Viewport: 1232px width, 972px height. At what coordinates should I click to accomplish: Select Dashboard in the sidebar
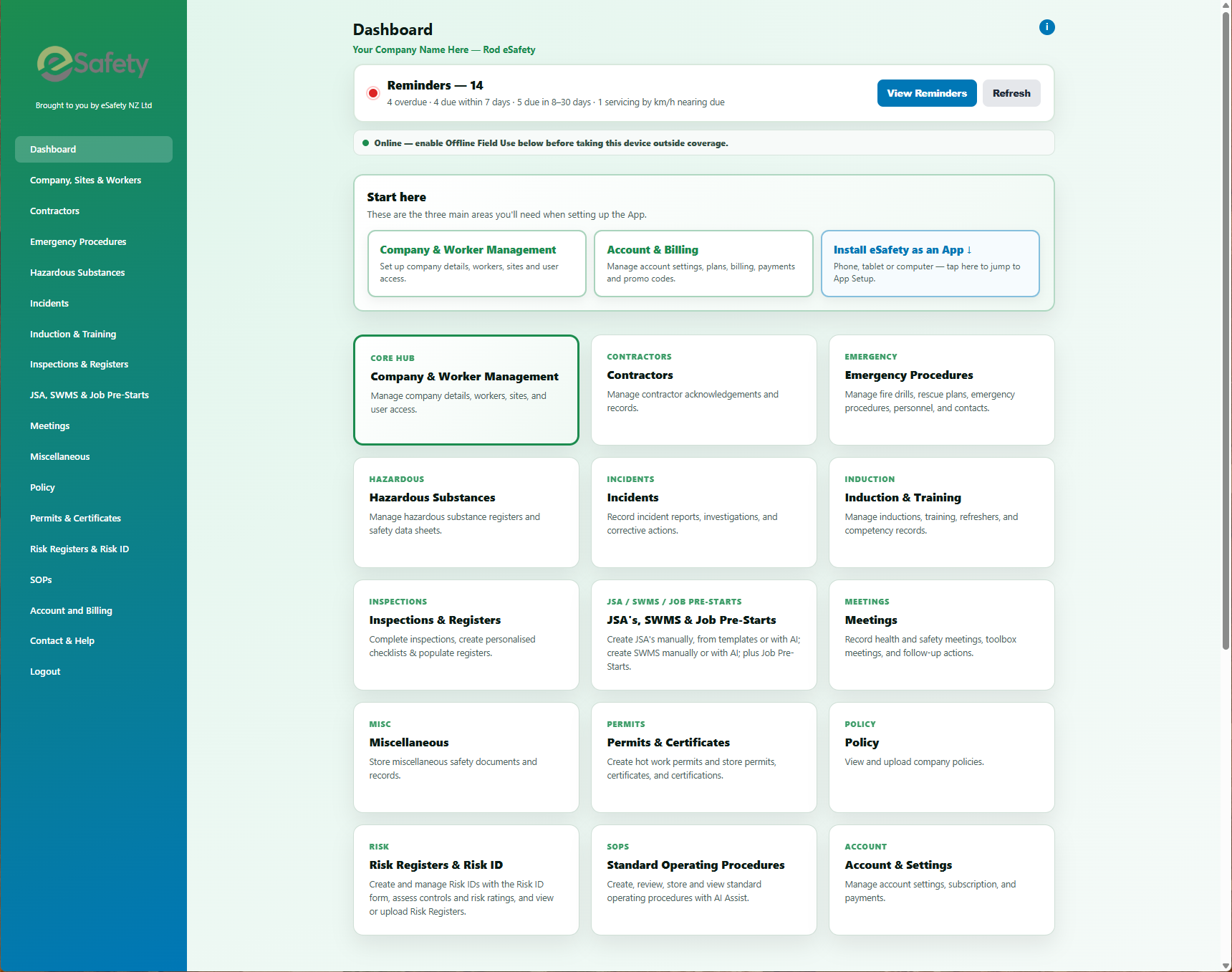[x=94, y=149]
